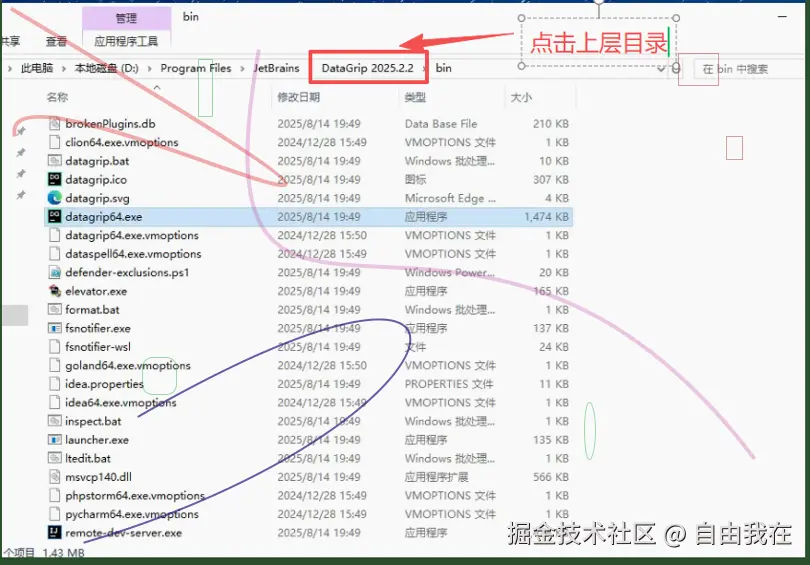Open the 应用程序工具 tab

[x=126, y=41]
